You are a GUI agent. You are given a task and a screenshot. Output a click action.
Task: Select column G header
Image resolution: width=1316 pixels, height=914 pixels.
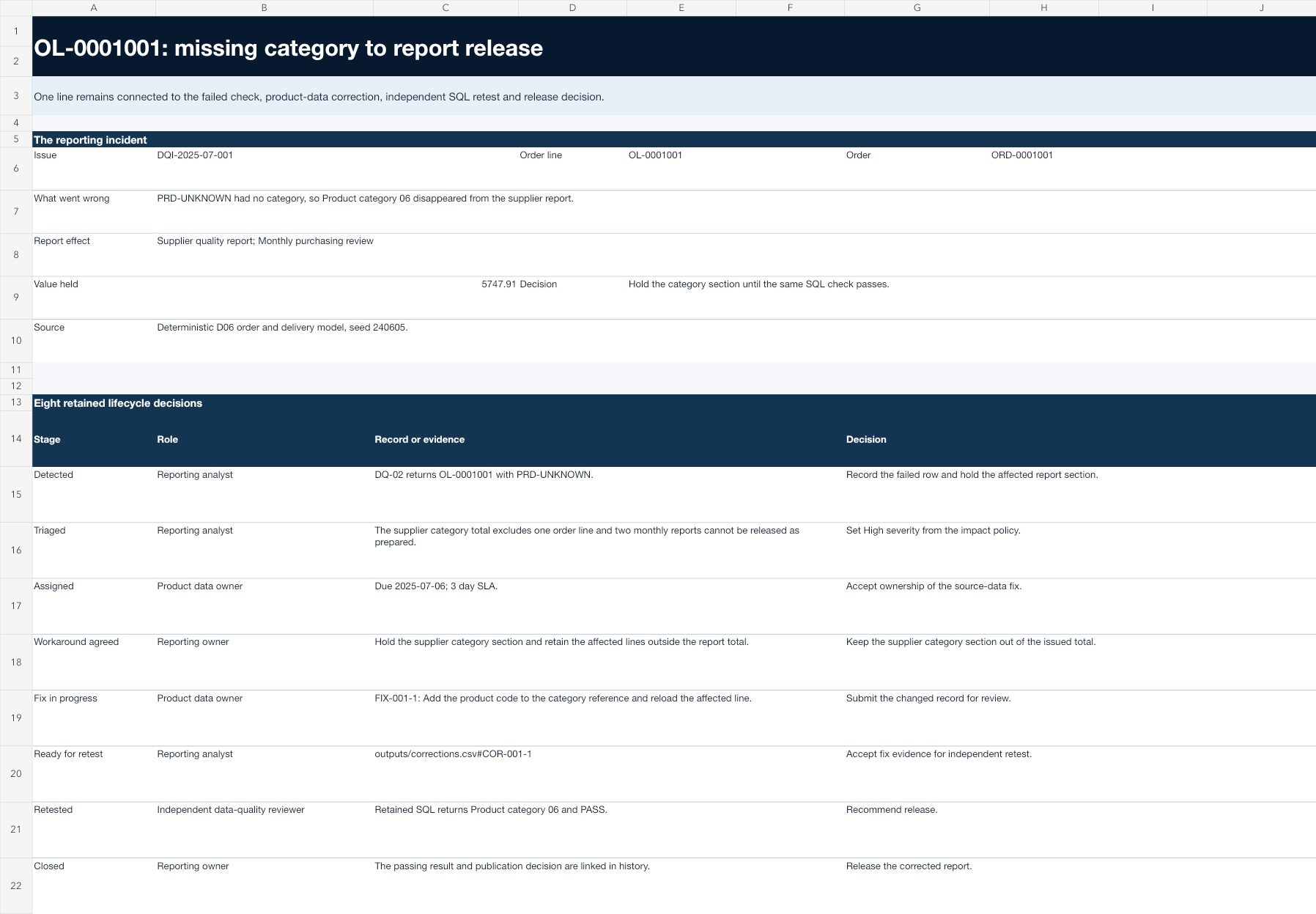[917, 7]
